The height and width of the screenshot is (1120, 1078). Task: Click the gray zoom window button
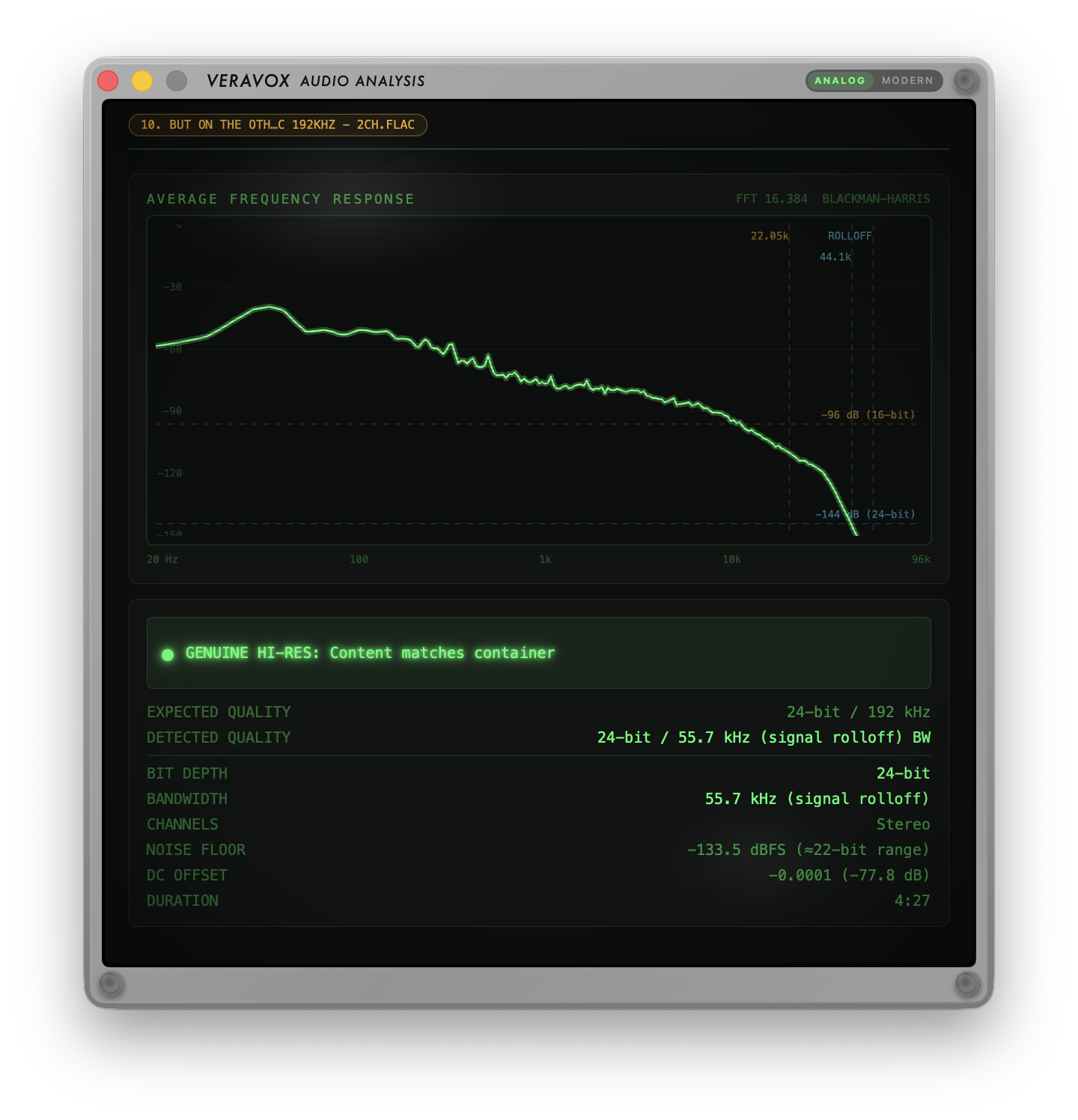point(177,80)
